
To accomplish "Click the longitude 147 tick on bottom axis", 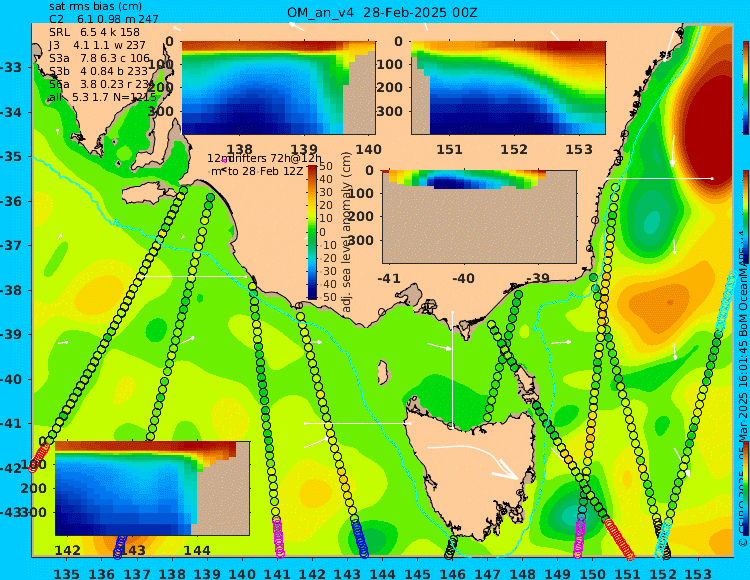I will click(487, 573).
